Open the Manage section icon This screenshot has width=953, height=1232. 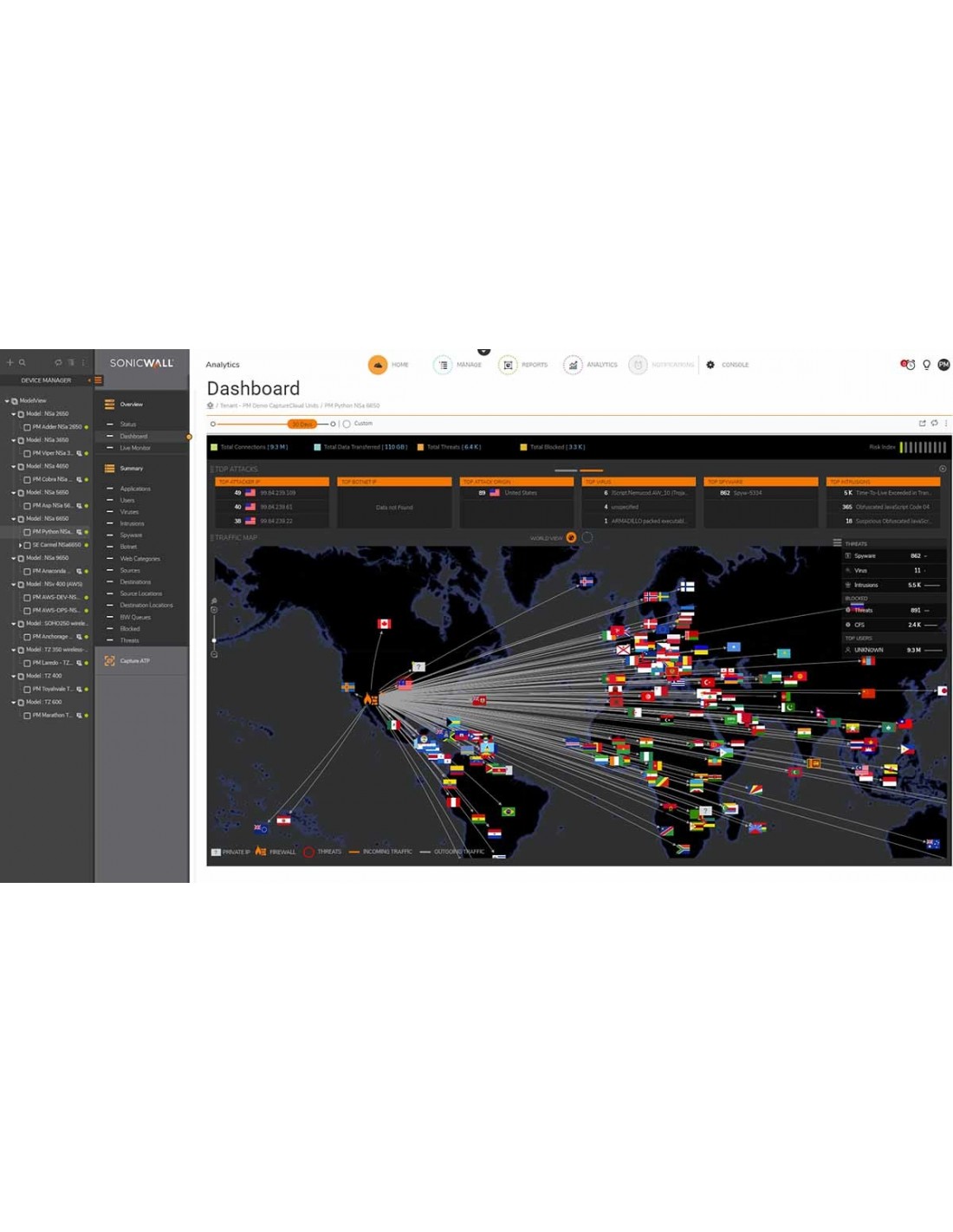tap(443, 365)
